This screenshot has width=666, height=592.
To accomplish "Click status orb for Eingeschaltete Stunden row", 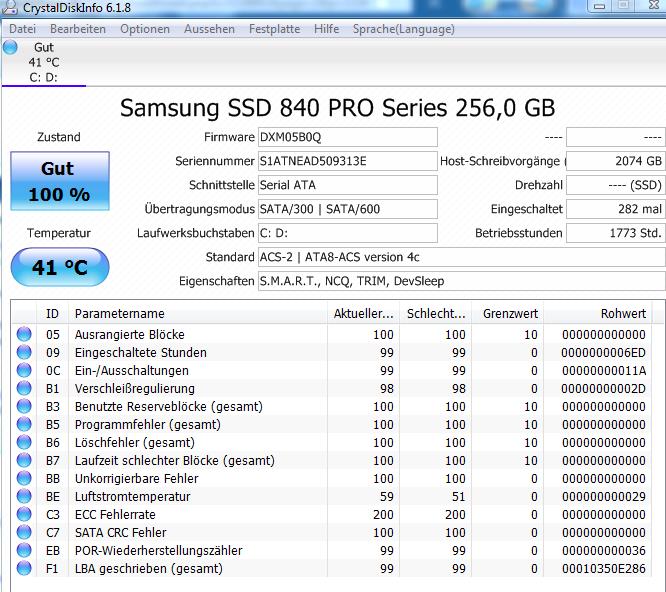I will pyautogui.click(x=24, y=352).
